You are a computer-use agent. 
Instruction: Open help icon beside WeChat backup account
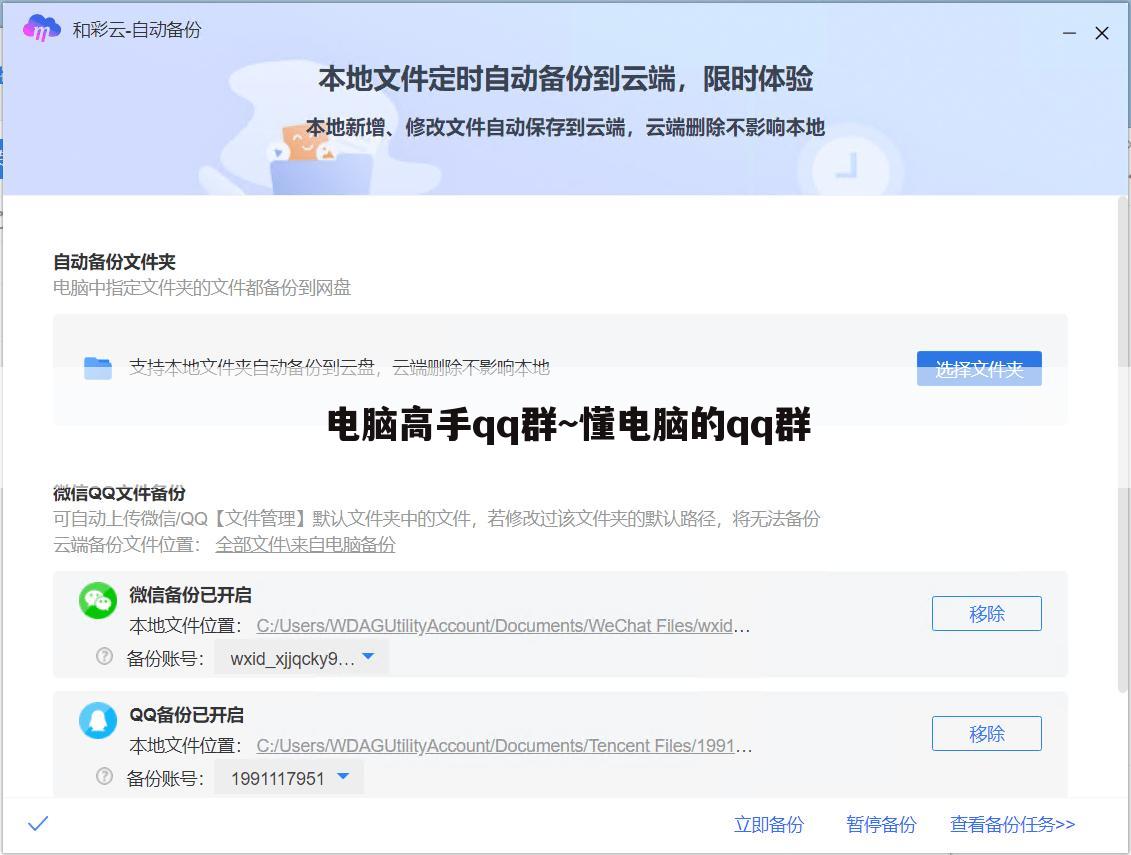click(x=105, y=656)
